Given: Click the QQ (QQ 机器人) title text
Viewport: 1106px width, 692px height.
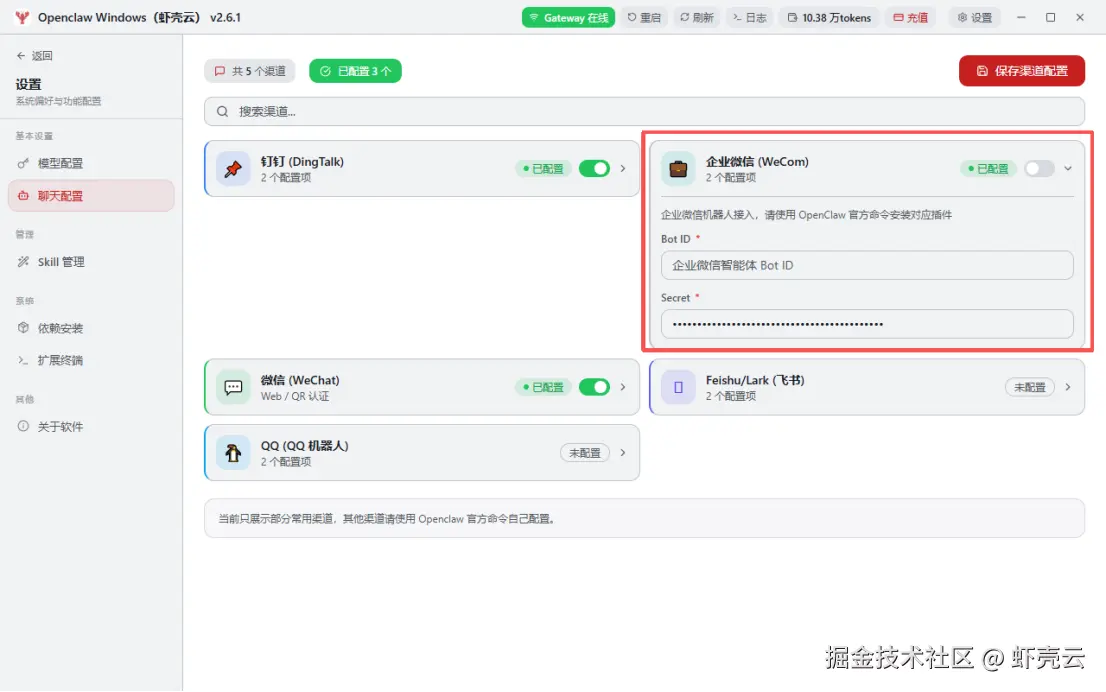Looking at the screenshot, I should tap(305, 446).
